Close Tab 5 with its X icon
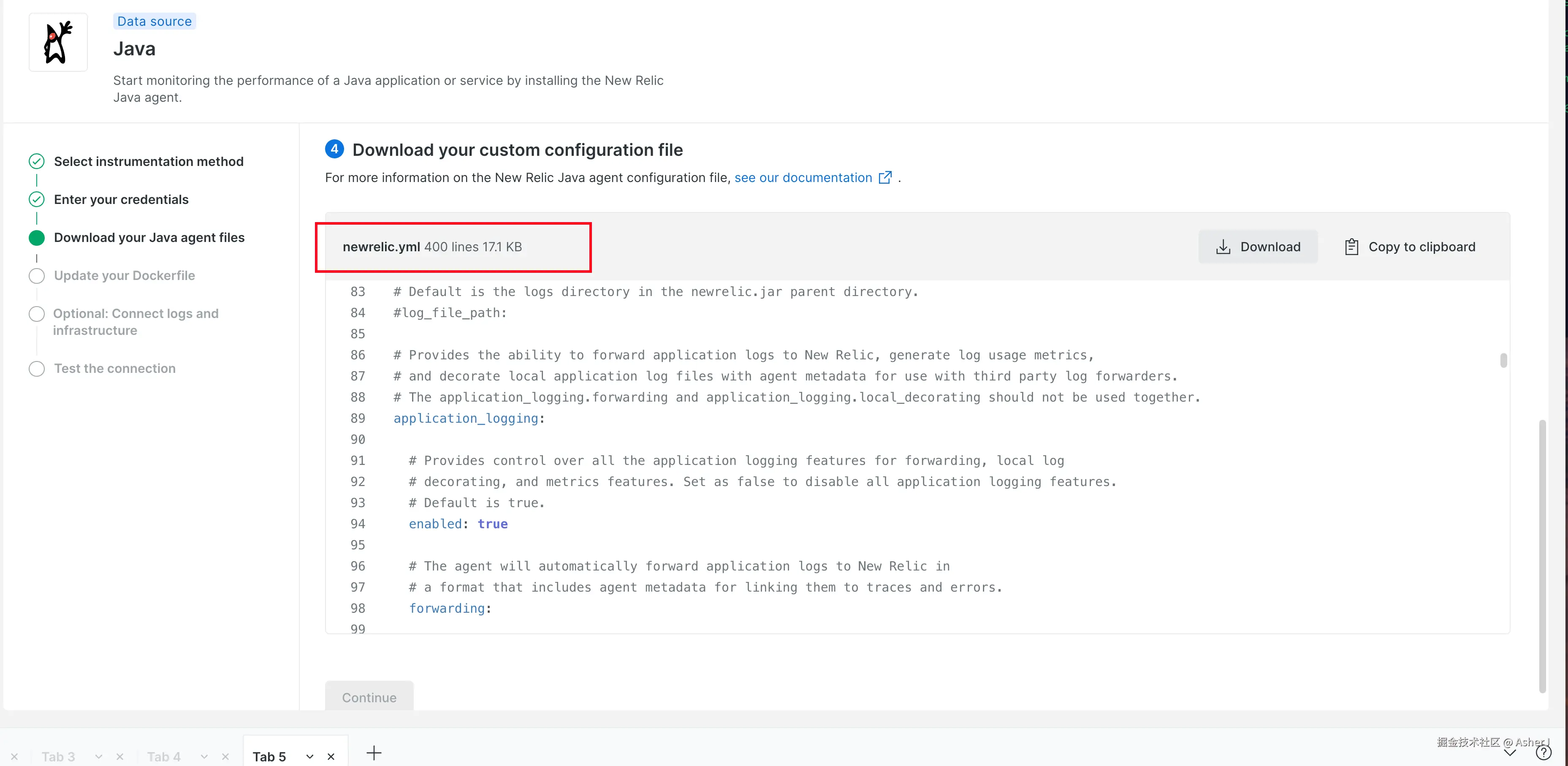The height and width of the screenshot is (766, 1568). (x=331, y=756)
